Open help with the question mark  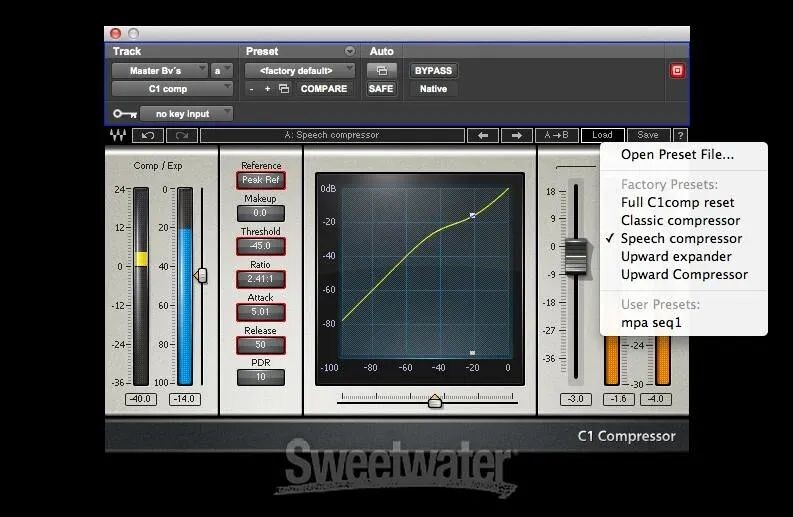tap(680, 135)
